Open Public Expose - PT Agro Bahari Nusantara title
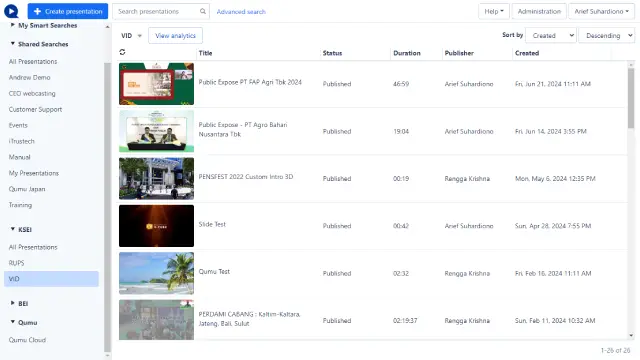The width and height of the screenshot is (640, 360). (x=243, y=129)
